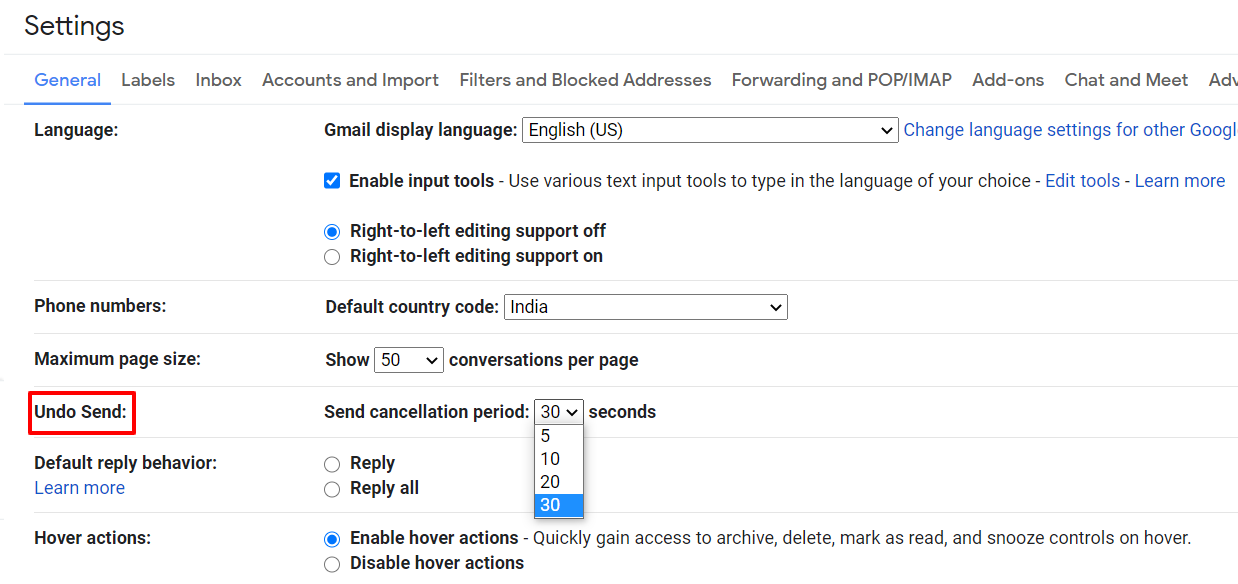Open the Default country code dropdown
This screenshot has width=1238, height=584.
coord(645,307)
